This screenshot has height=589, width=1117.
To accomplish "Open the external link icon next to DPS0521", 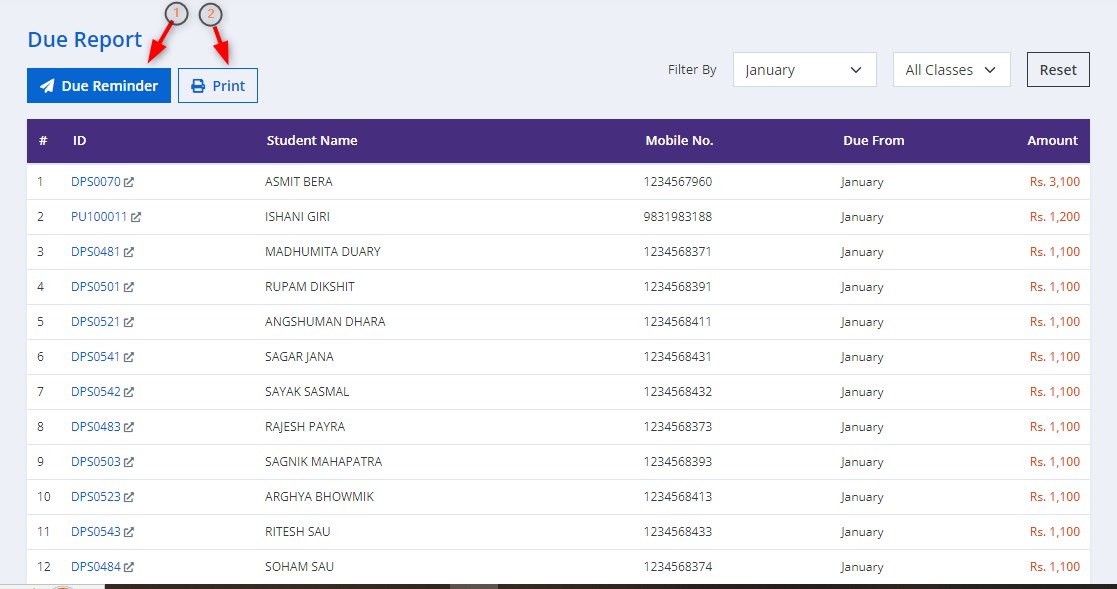I will click(129, 322).
